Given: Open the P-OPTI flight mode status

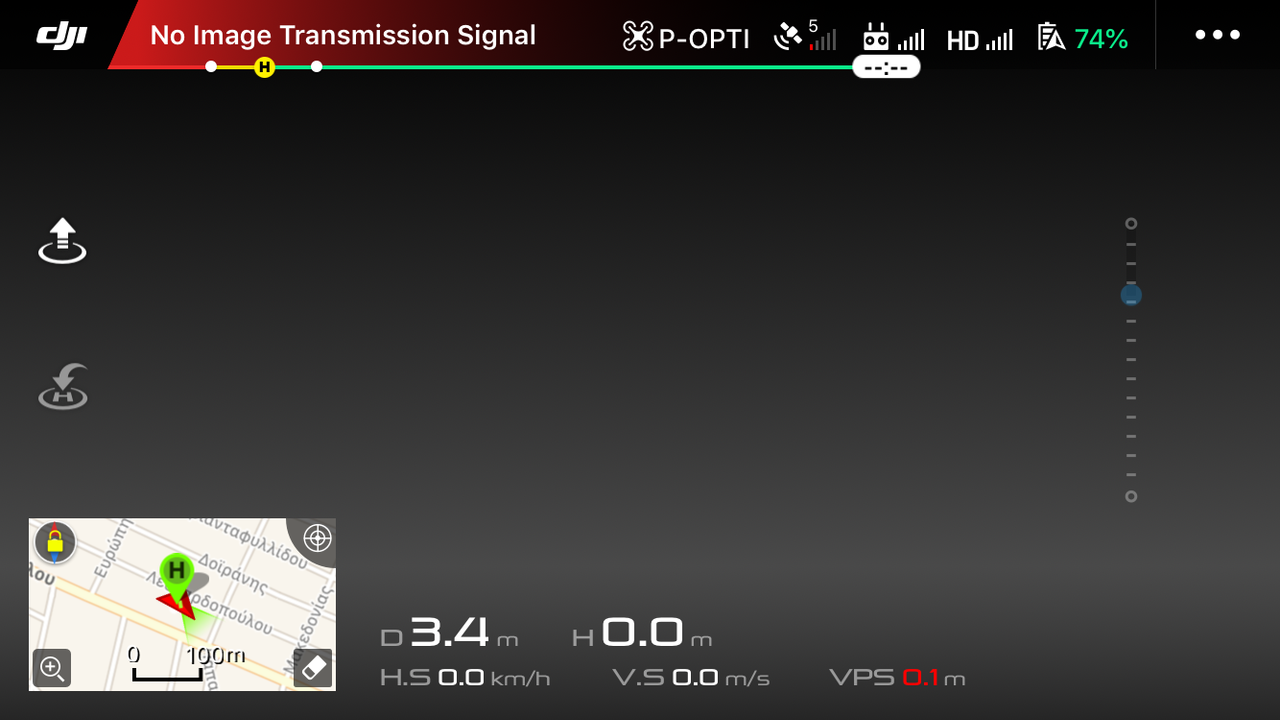Looking at the screenshot, I should [686, 38].
